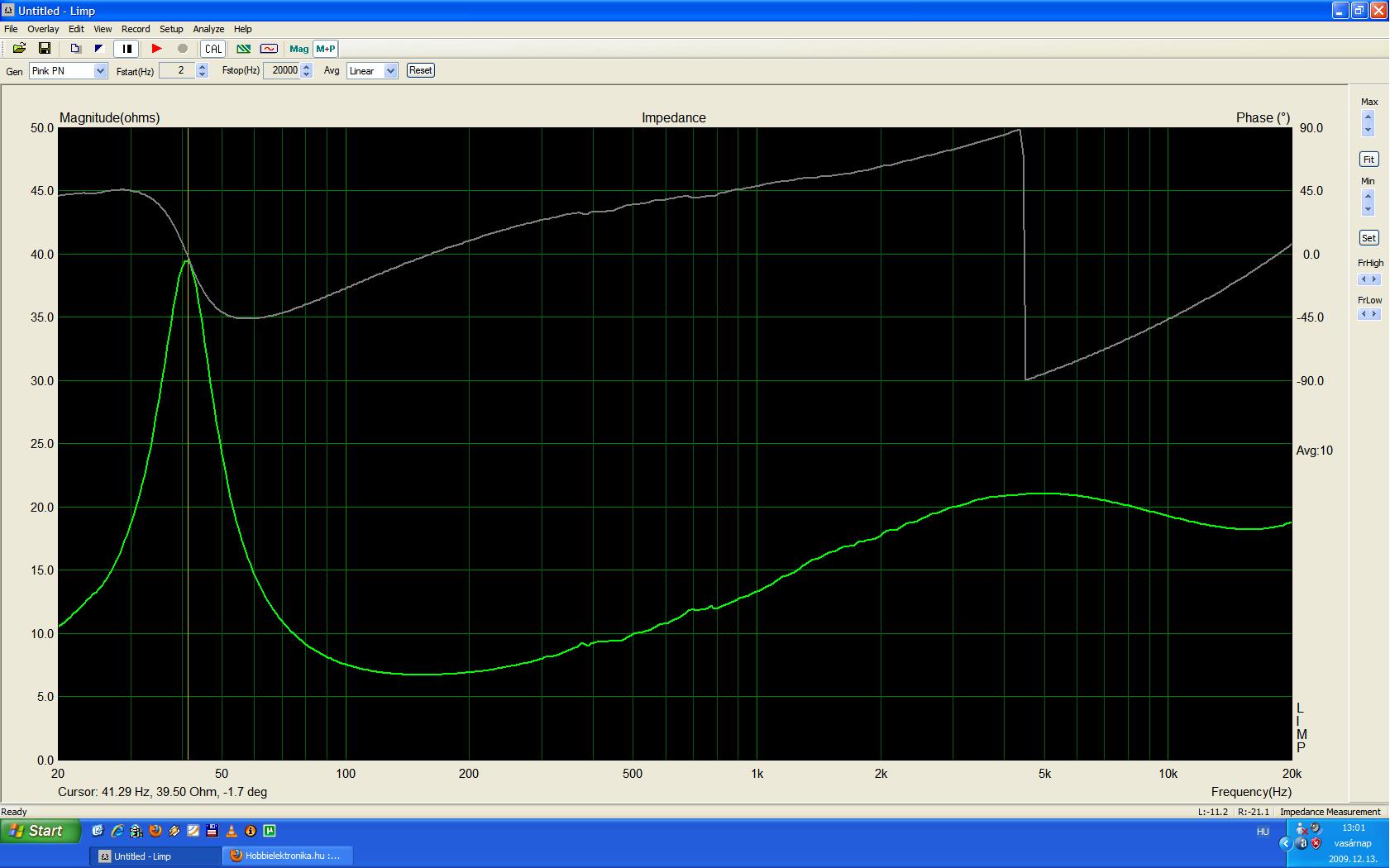Shift FrLow right with its arrow

[1374, 315]
